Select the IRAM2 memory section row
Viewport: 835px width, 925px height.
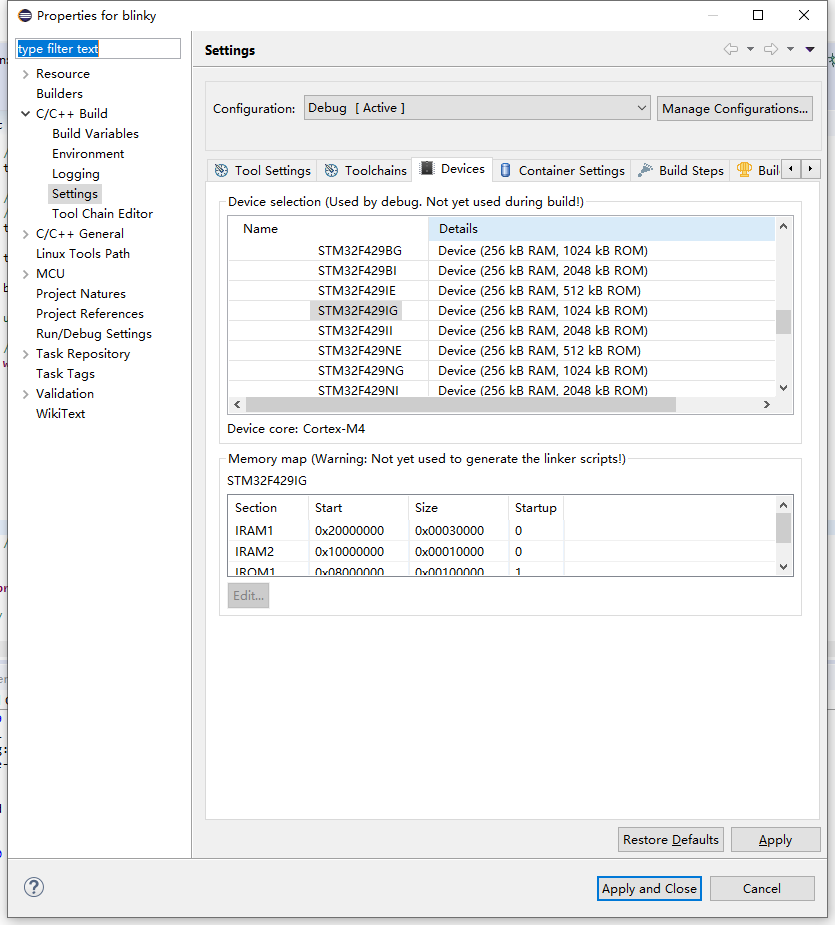tap(502, 552)
